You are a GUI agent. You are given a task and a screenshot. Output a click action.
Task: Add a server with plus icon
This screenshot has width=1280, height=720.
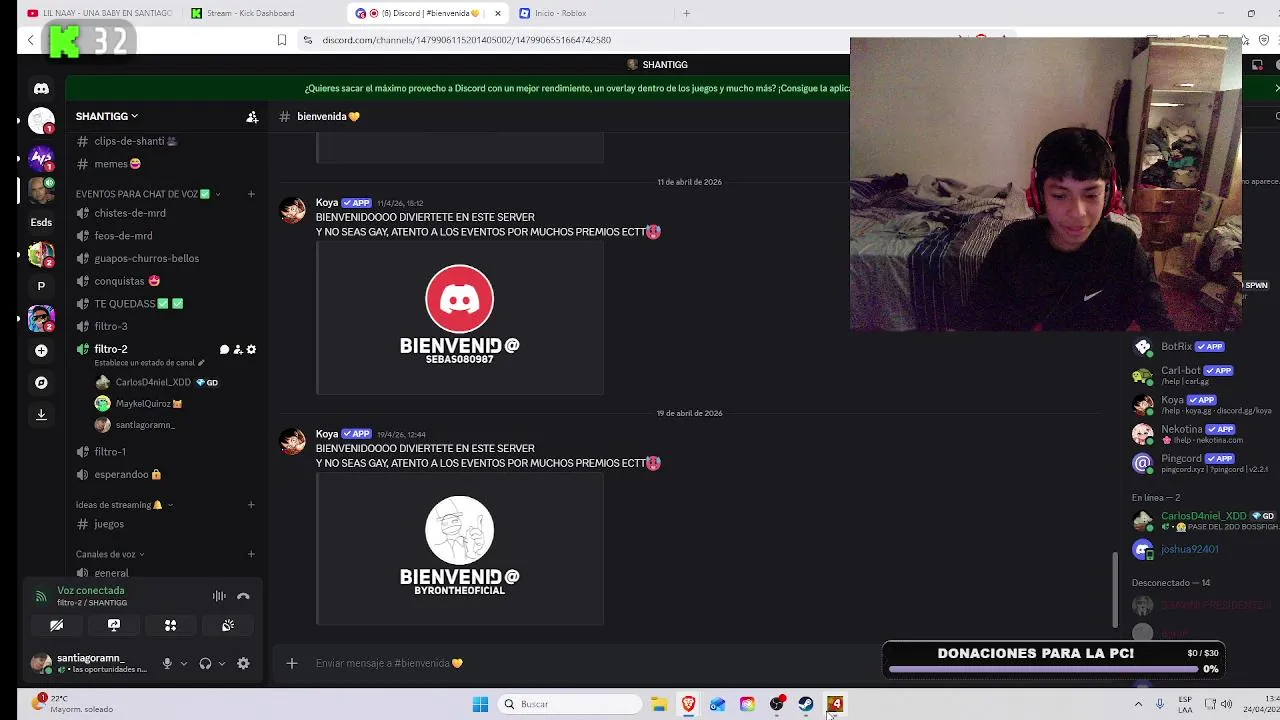(x=41, y=351)
